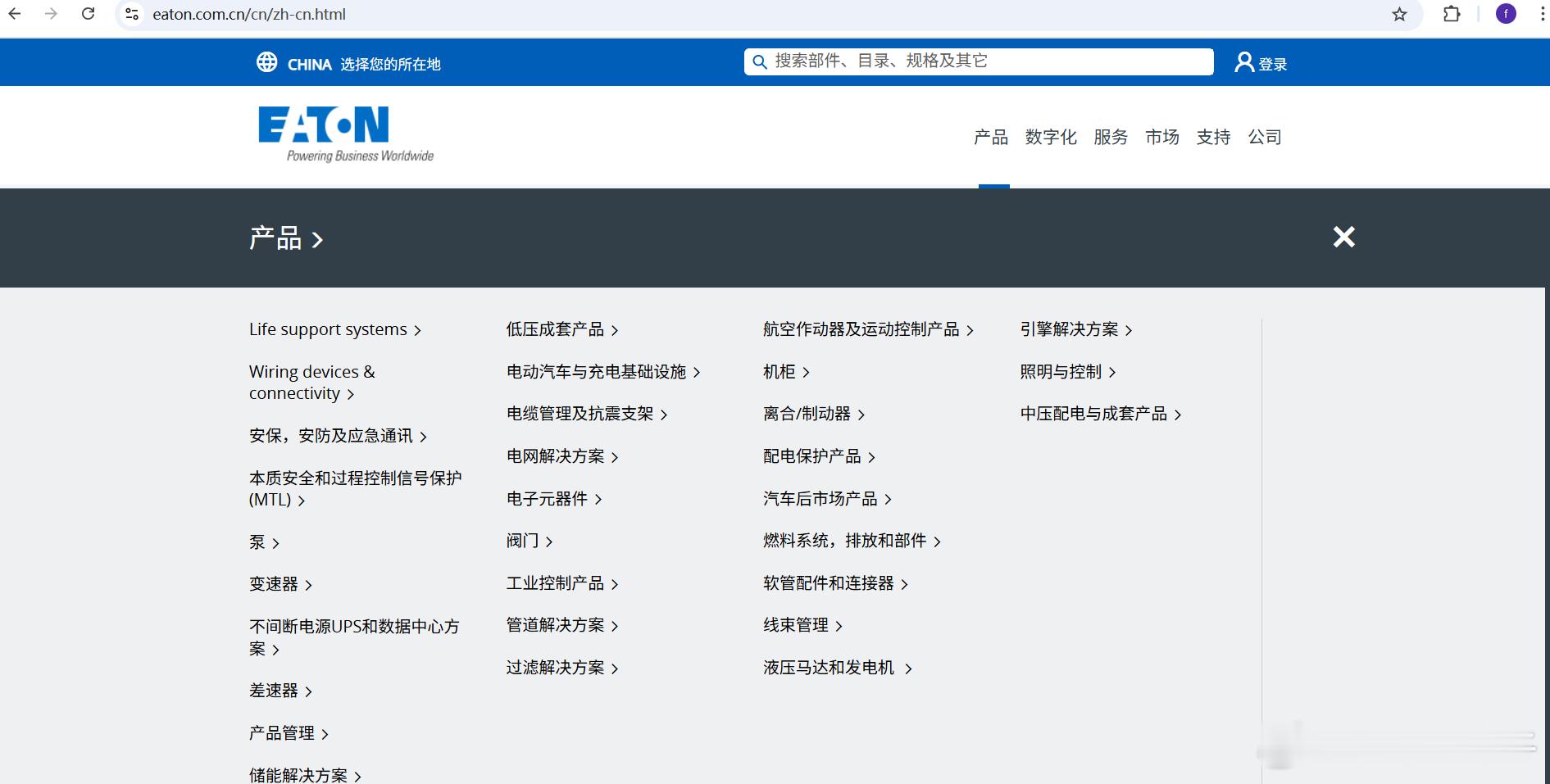Open the 数字化 menu item
The height and width of the screenshot is (784, 1550).
tap(1051, 137)
